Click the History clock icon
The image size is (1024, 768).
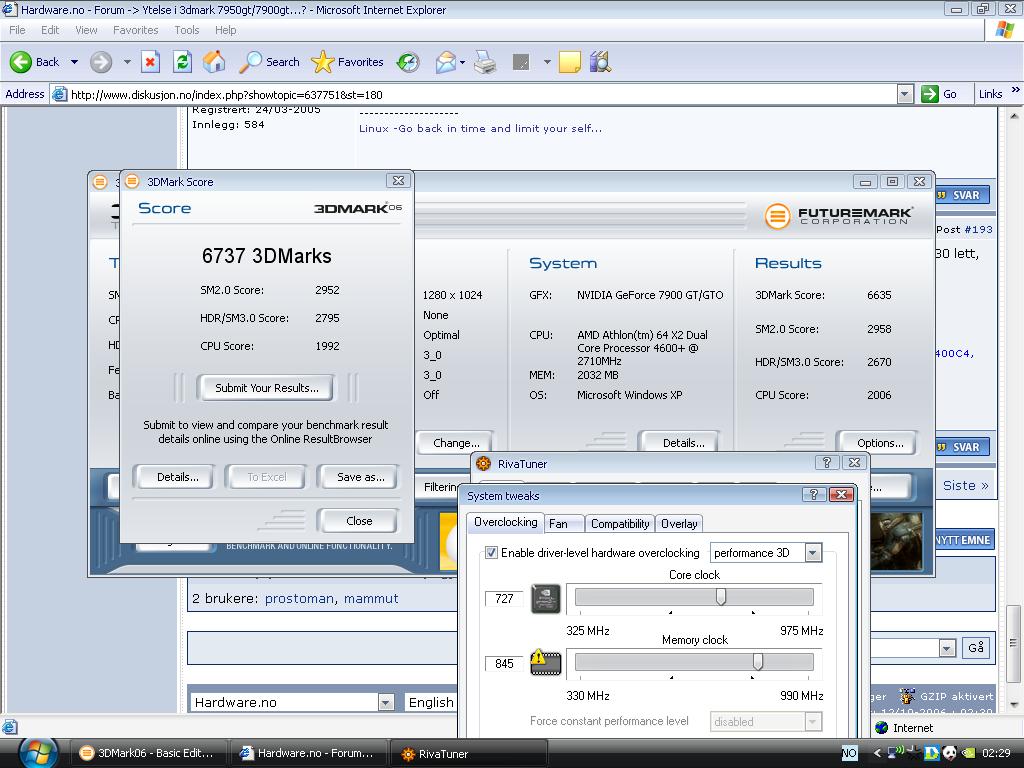point(408,62)
